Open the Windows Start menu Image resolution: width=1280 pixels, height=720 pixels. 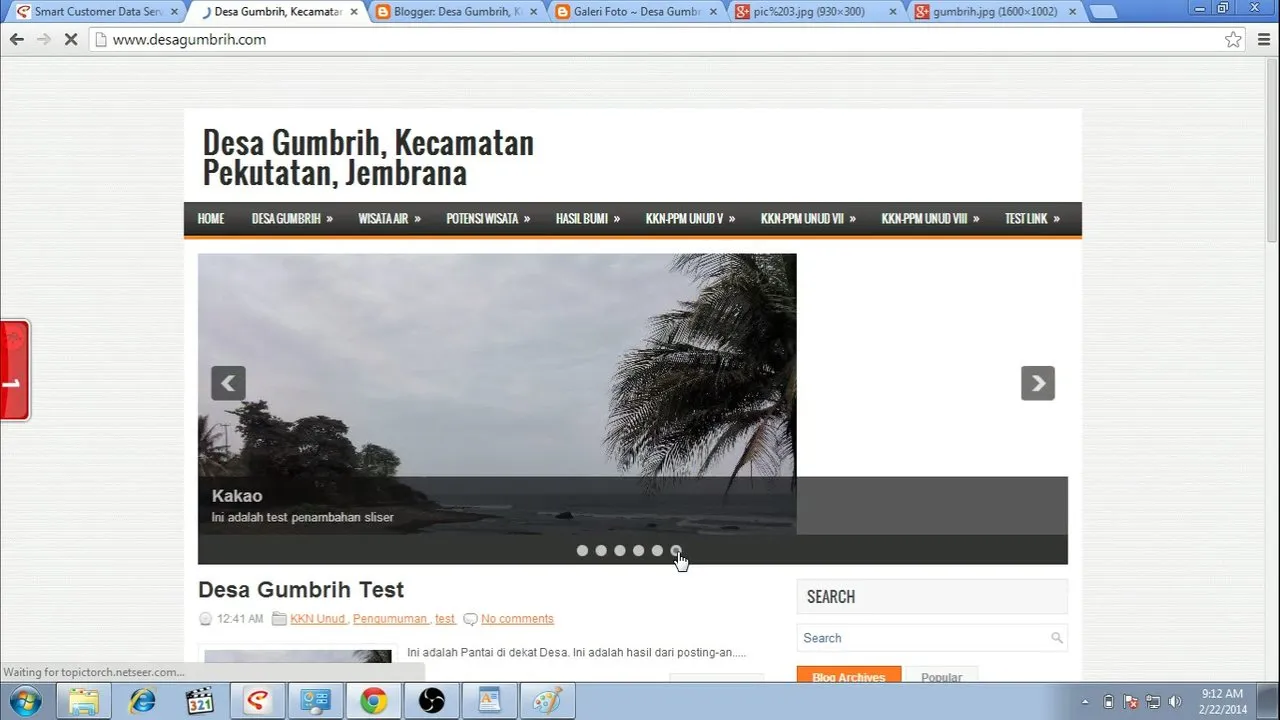pos(24,701)
